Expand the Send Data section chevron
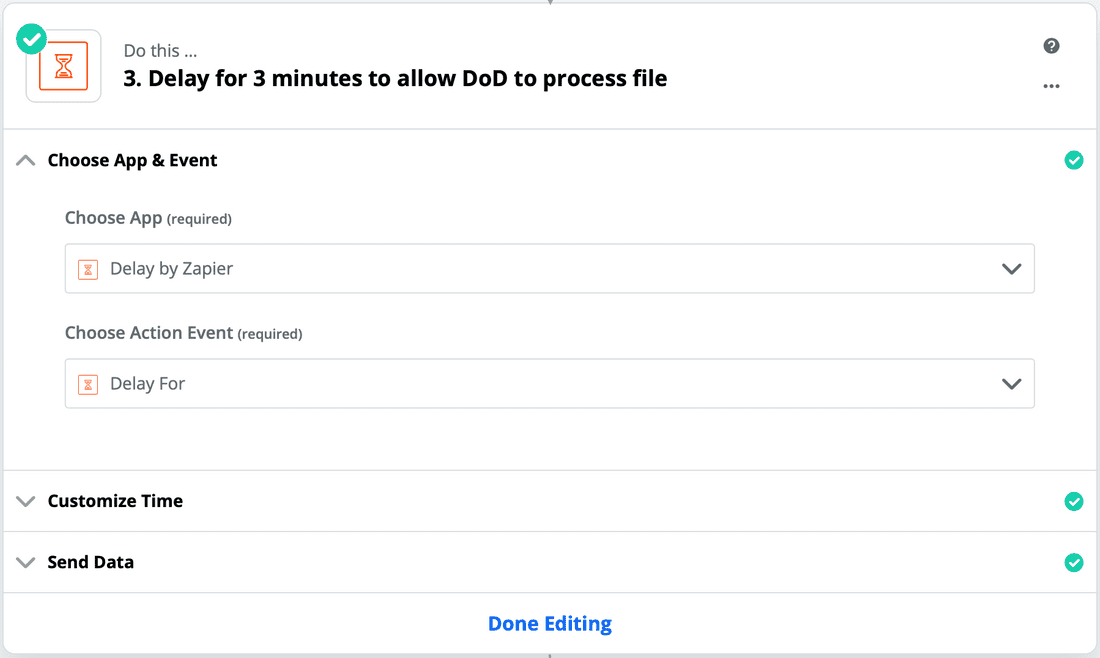This screenshot has height=658, width=1100. 26,562
